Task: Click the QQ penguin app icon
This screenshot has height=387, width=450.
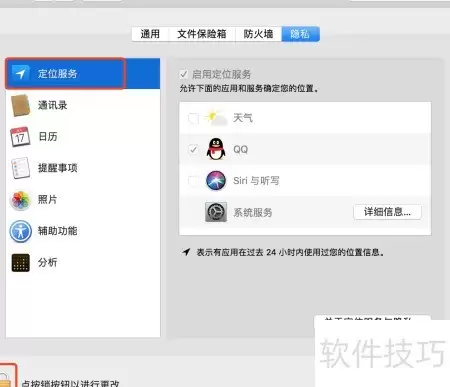Action: point(216,149)
